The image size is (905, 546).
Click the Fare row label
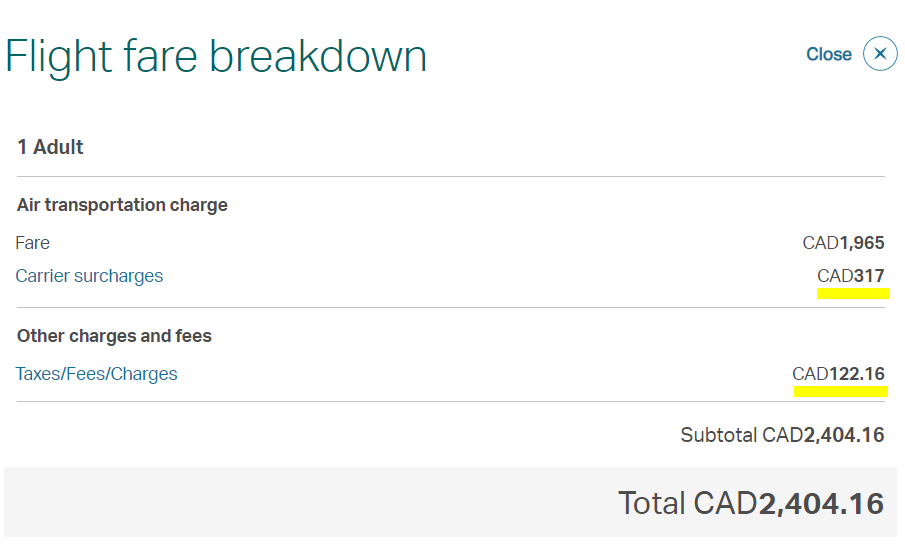[x=33, y=243]
